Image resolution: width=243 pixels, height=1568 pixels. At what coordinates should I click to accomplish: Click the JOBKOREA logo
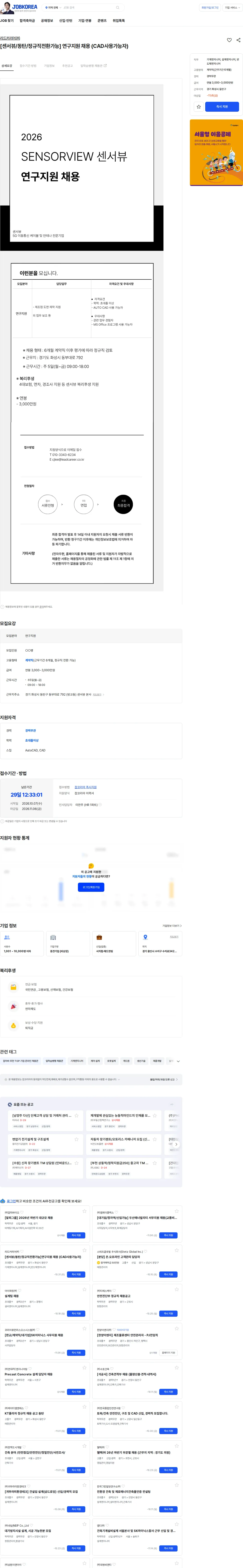point(25,7)
